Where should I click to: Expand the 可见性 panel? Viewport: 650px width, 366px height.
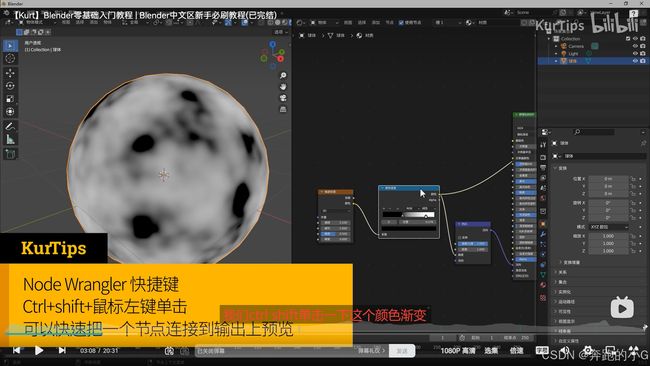point(563,311)
